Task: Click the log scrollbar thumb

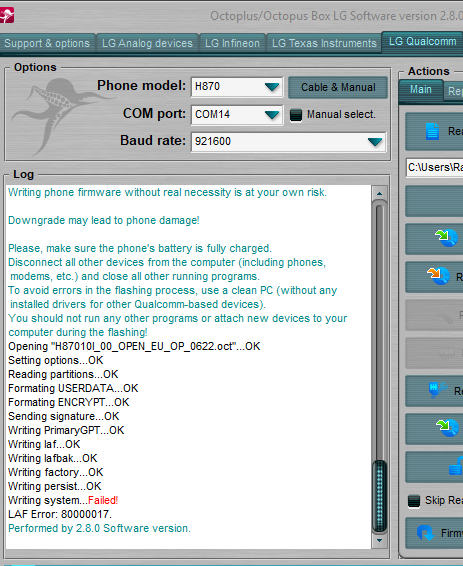Action: pyautogui.click(x=379, y=495)
